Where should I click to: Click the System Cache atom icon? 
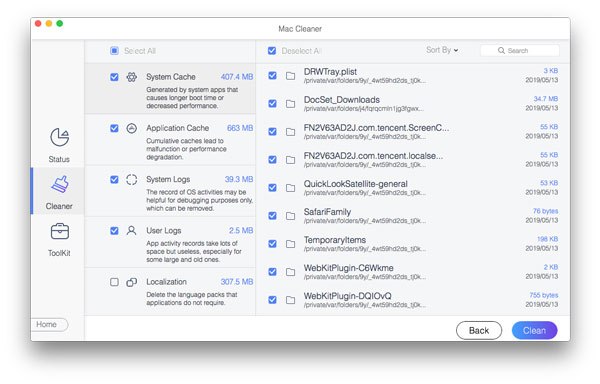(x=132, y=77)
